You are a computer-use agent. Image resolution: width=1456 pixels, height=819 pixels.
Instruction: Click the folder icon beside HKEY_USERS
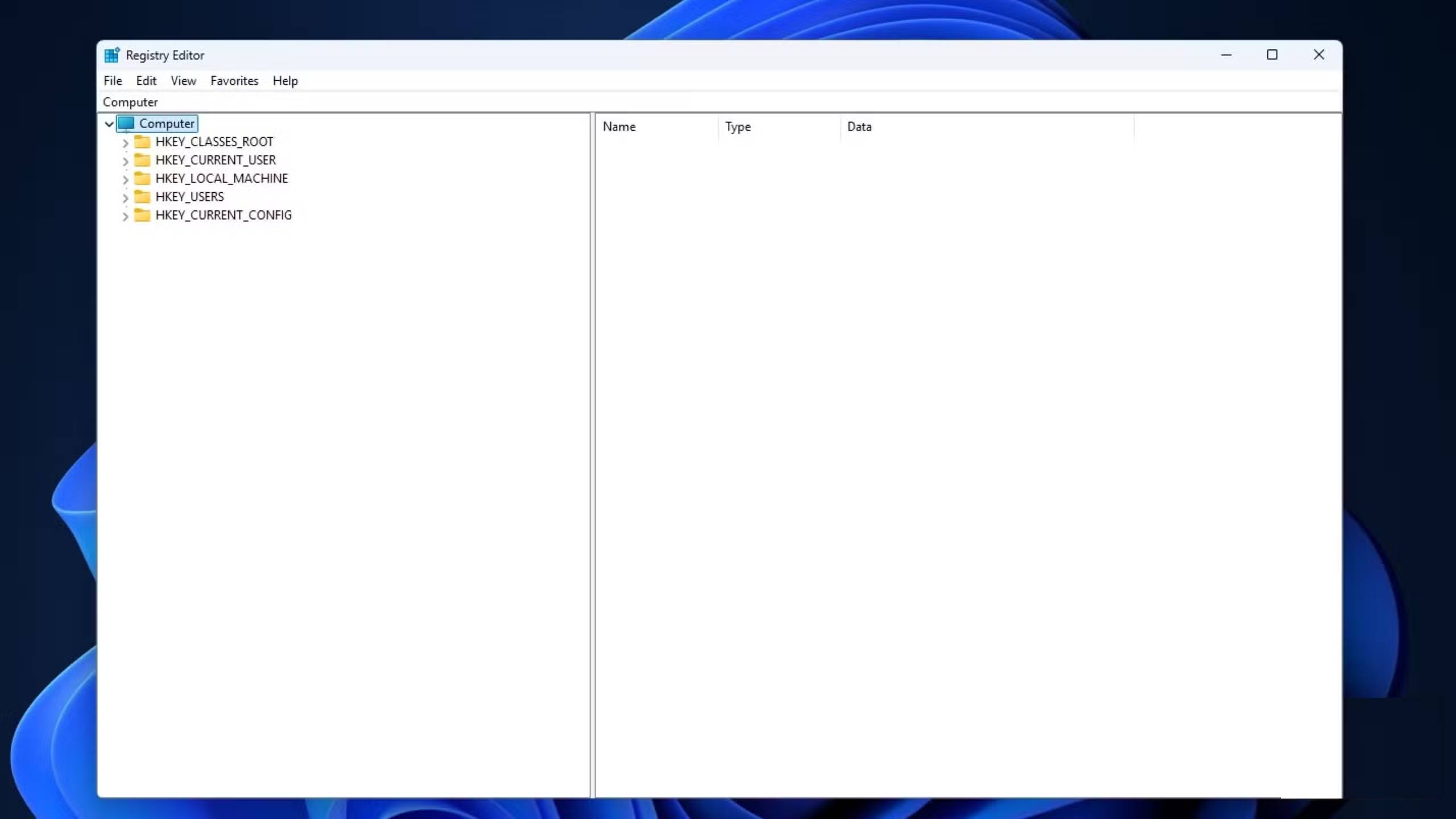142,196
